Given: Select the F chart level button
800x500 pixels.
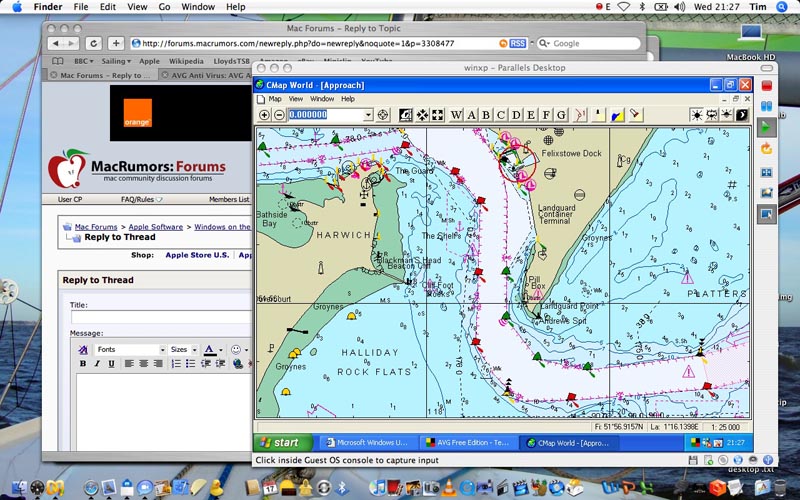Looking at the screenshot, I should 546,115.
